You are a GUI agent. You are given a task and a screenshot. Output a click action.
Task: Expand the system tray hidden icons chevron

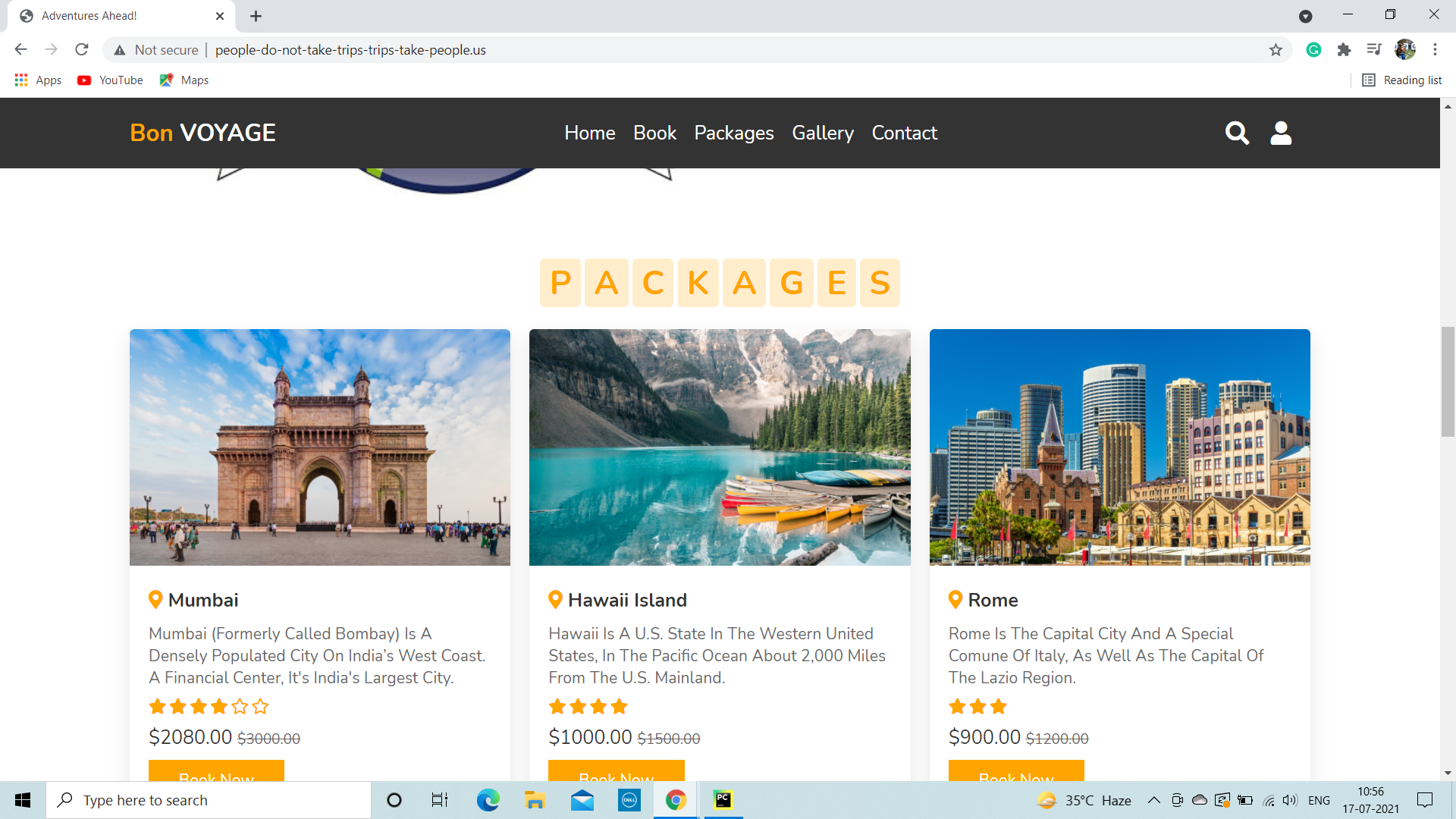(x=1153, y=800)
